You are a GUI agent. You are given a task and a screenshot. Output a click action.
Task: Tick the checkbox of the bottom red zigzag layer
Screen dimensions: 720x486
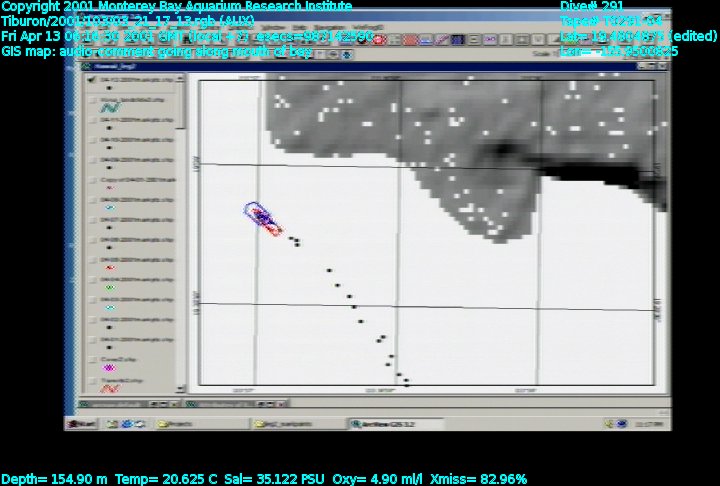93,380
